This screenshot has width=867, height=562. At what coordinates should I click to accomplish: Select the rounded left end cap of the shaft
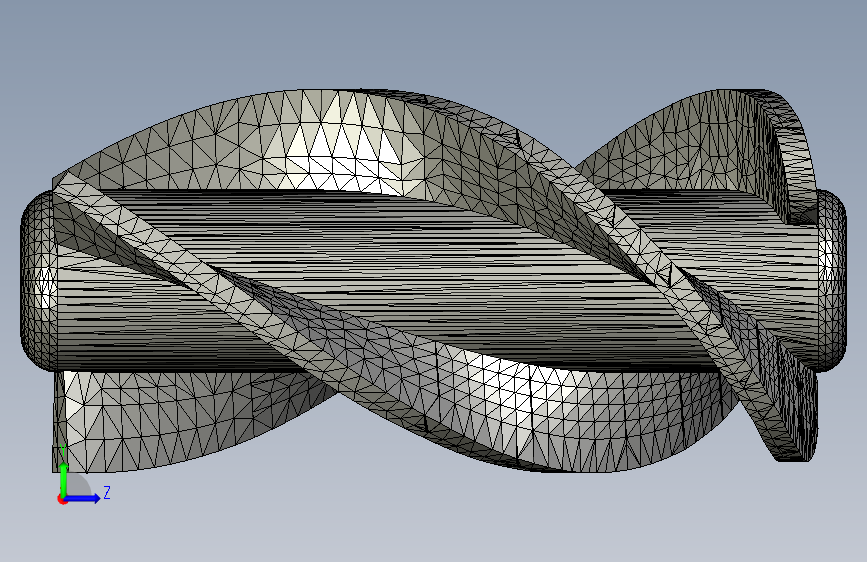click(38, 280)
